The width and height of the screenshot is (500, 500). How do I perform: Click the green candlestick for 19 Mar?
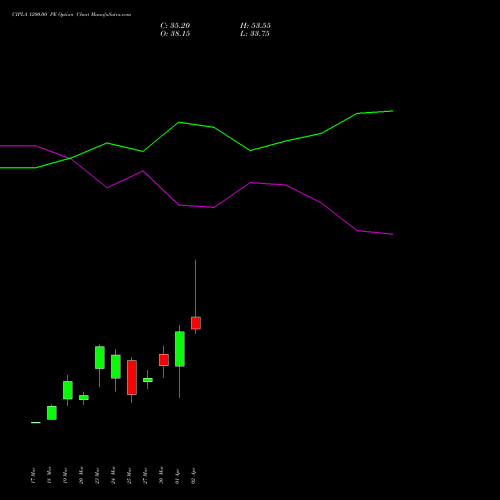pyautogui.click(x=68, y=390)
